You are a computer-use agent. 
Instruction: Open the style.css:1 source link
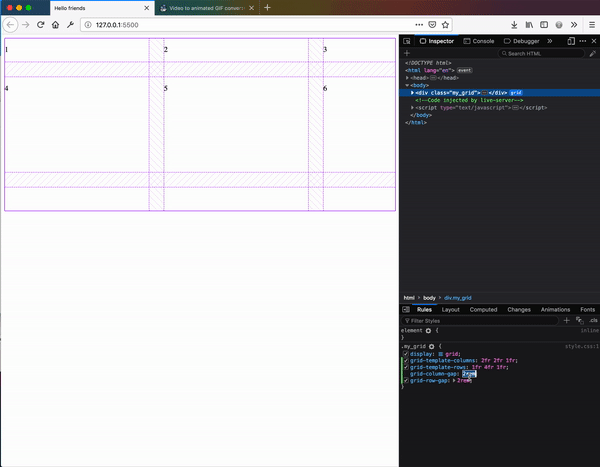[582, 346]
